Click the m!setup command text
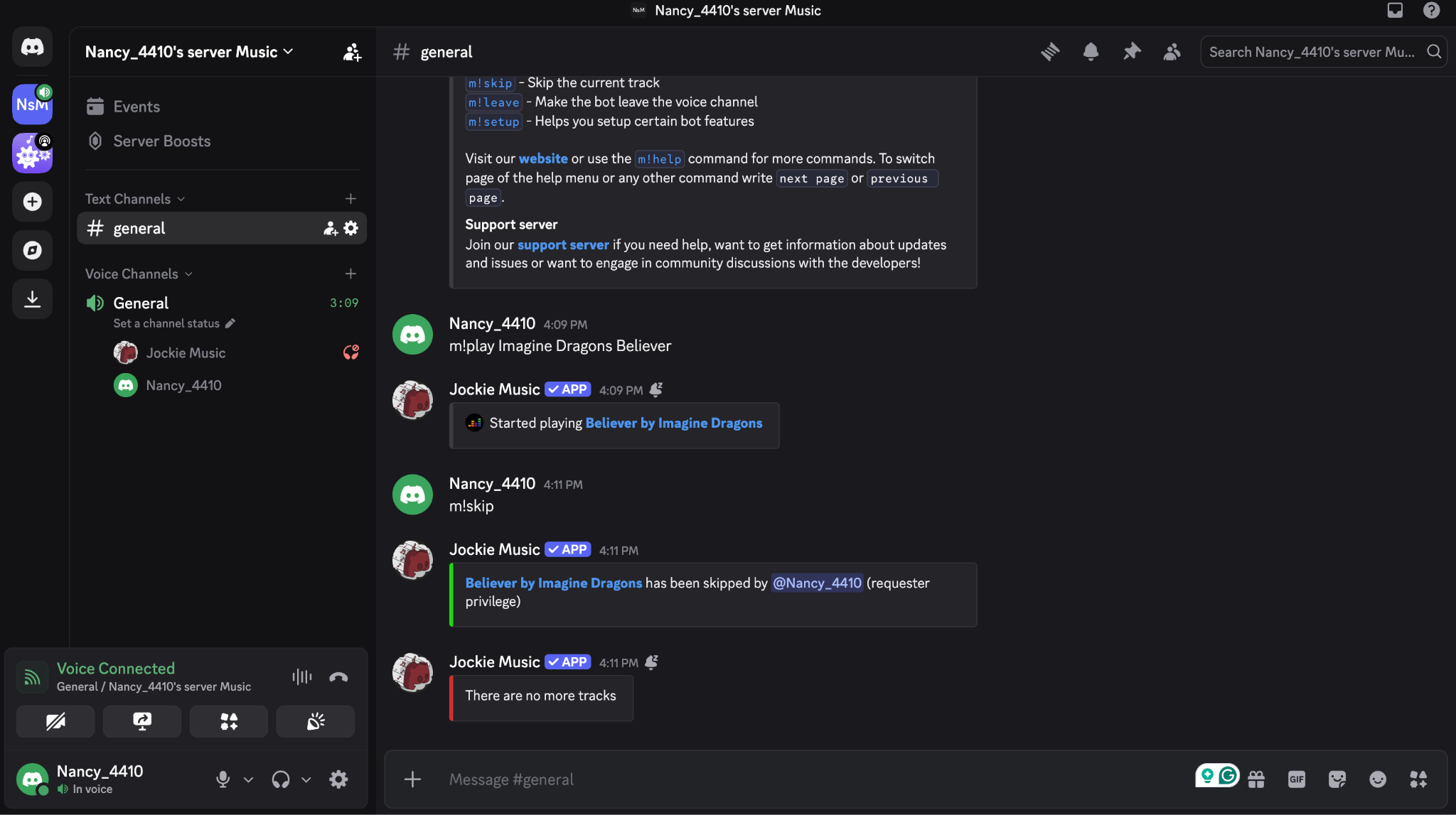The image size is (1456, 815). (x=494, y=122)
